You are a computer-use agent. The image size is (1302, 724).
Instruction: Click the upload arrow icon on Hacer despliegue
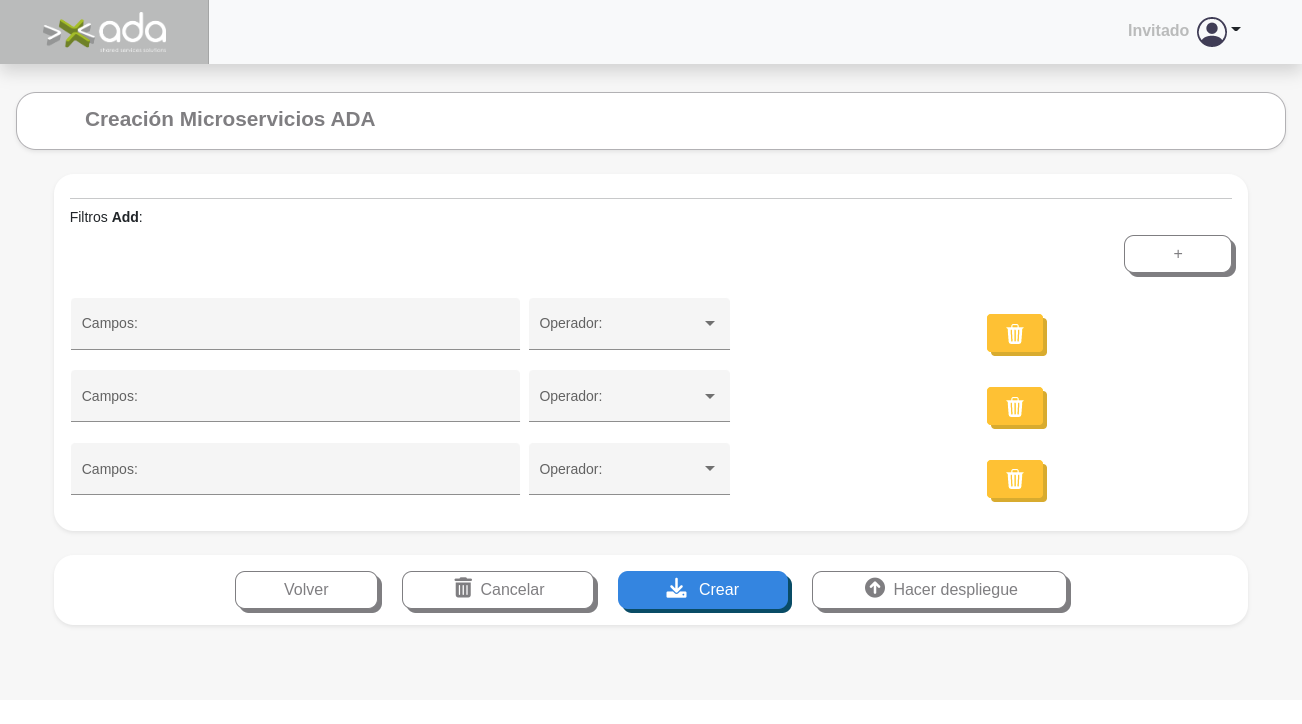pos(875,588)
